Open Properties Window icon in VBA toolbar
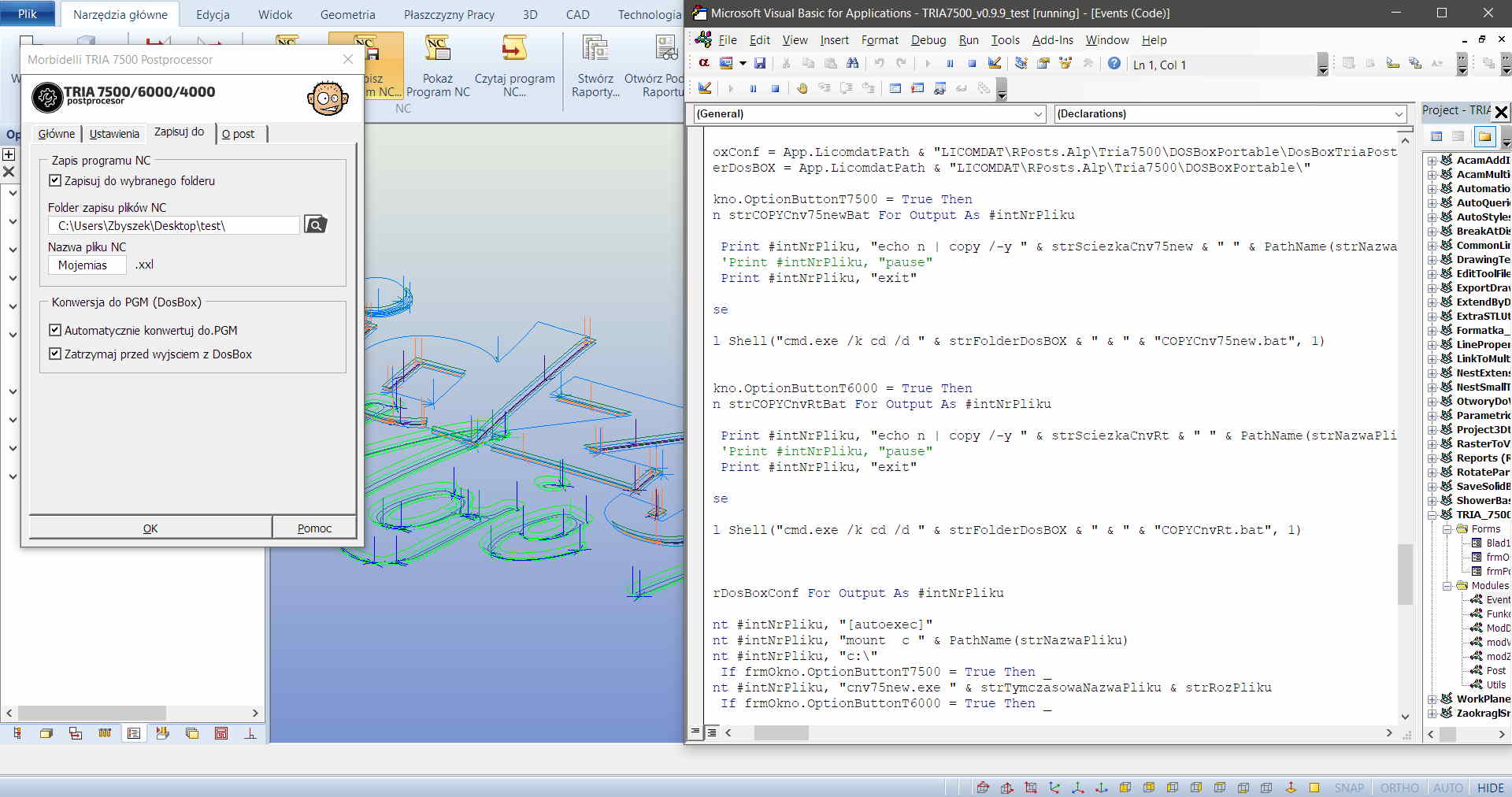The height and width of the screenshot is (797, 1512). [x=1043, y=63]
